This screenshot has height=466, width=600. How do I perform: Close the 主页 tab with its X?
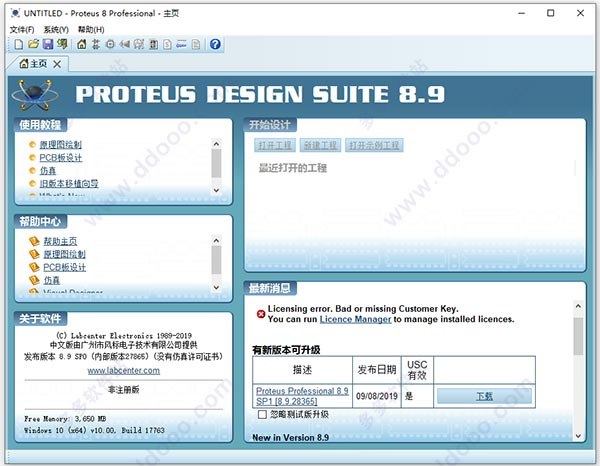point(57,64)
